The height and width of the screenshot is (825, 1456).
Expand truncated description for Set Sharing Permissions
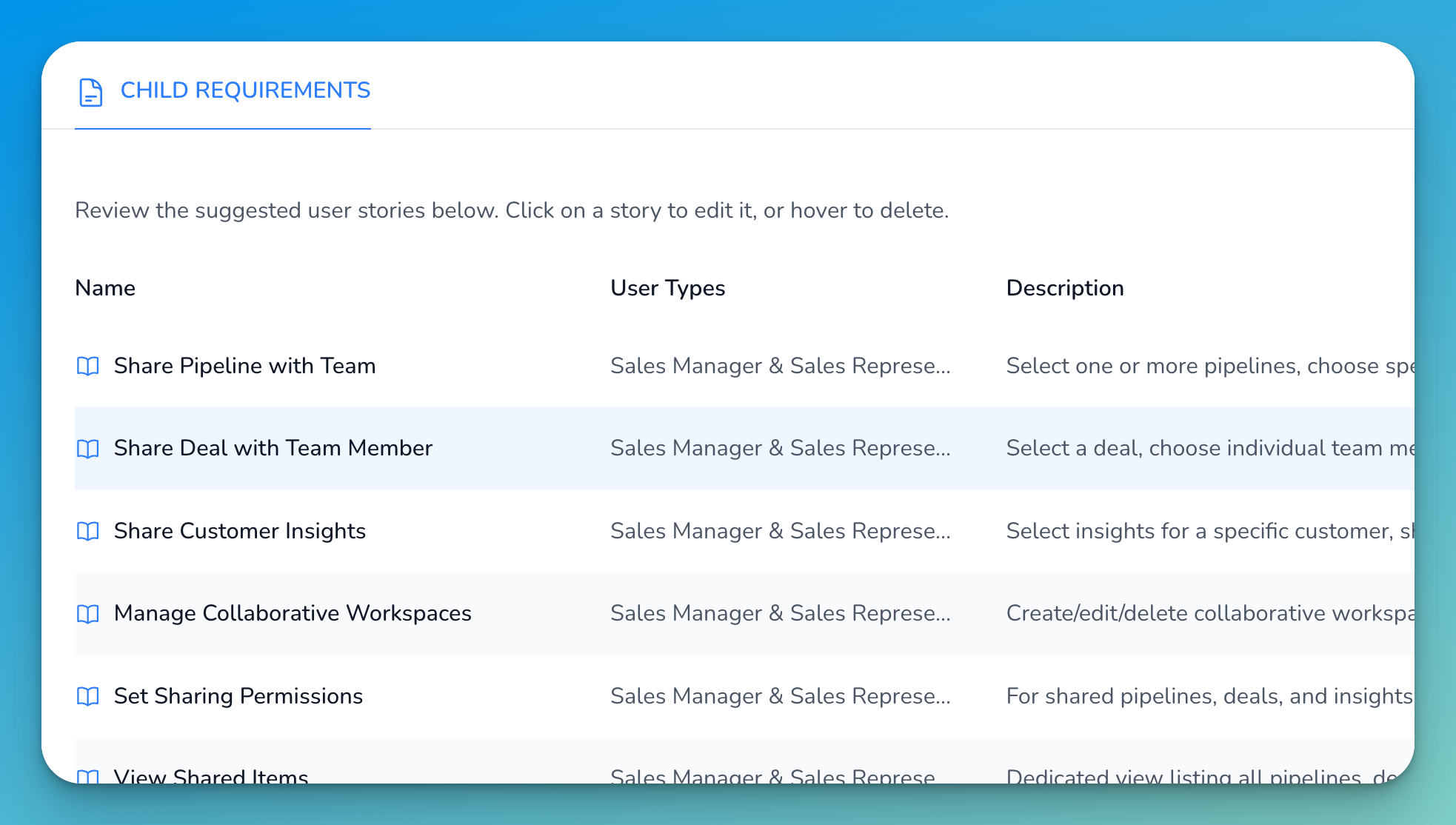pyautogui.click(x=1208, y=696)
